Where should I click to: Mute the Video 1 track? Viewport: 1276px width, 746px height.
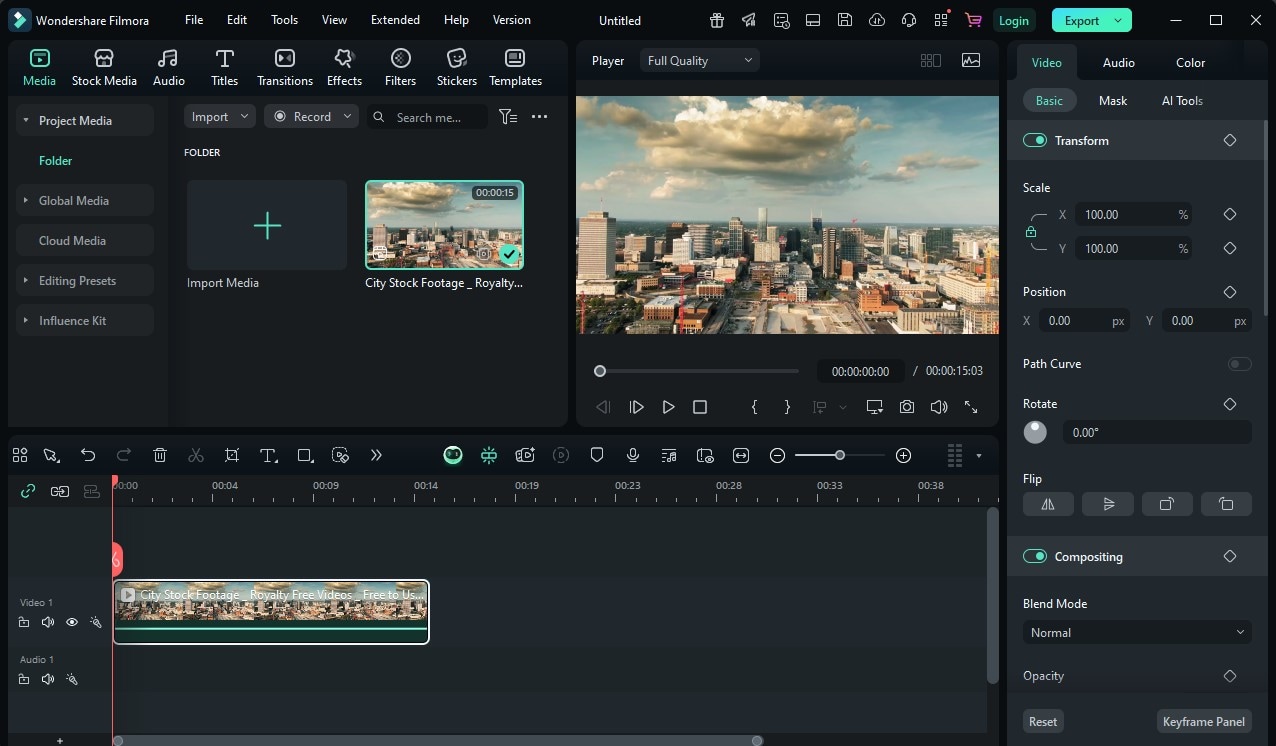point(48,622)
